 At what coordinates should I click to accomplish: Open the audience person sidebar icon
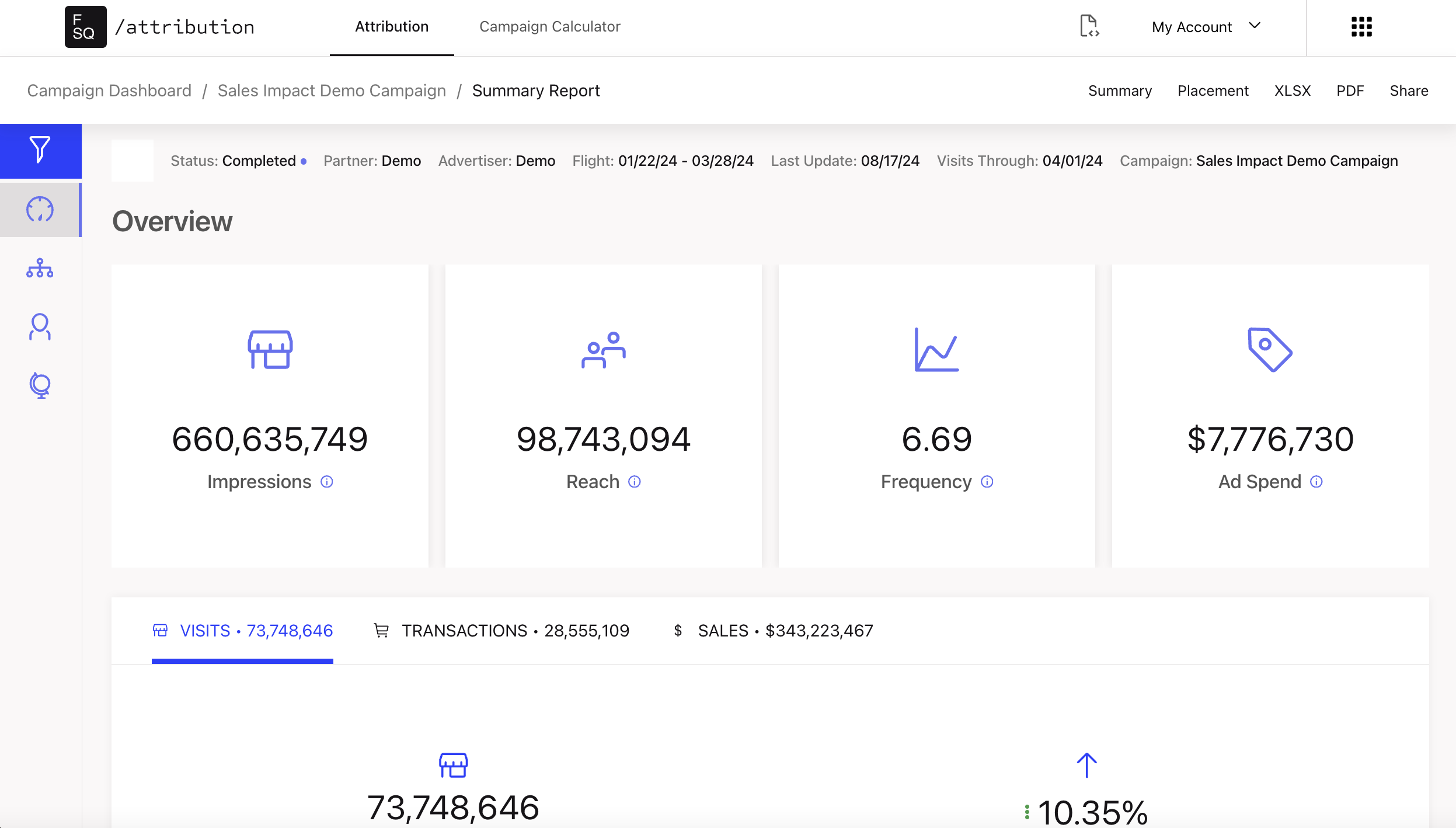click(x=40, y=326)
